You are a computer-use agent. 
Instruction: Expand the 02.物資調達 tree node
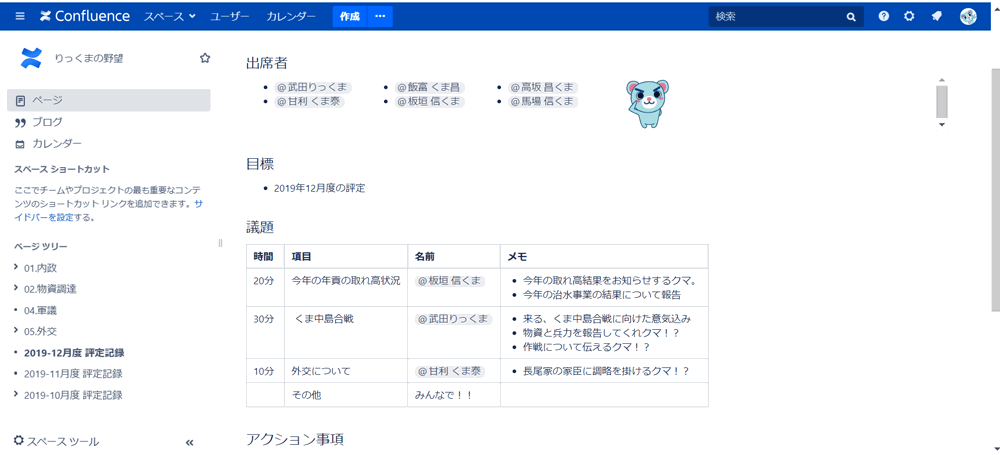16,289
